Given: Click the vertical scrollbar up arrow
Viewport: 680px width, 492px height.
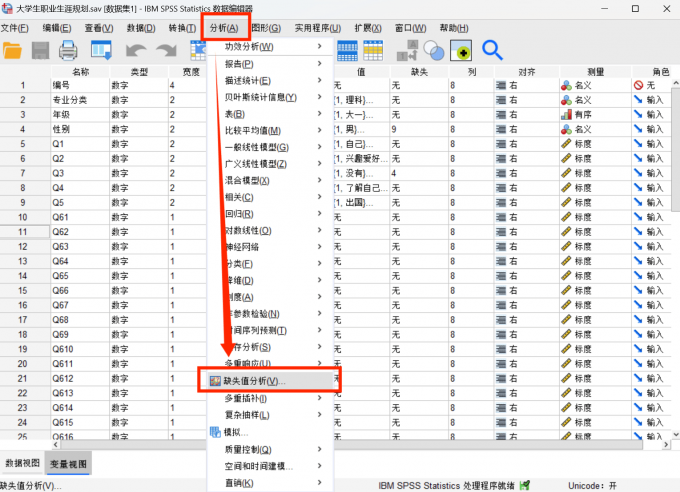Looking at the screenshot, I should tap(676, 83).
